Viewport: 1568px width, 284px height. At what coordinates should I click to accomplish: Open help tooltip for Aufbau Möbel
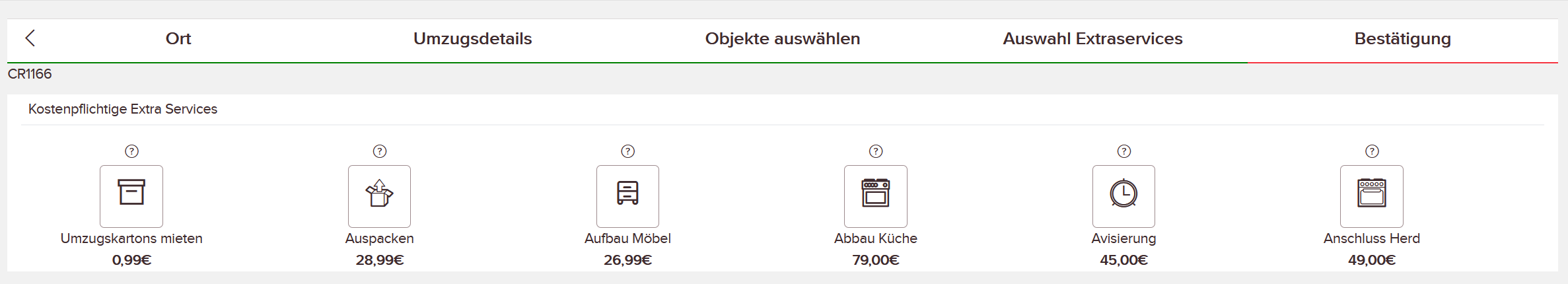click(x=627, y=151)
